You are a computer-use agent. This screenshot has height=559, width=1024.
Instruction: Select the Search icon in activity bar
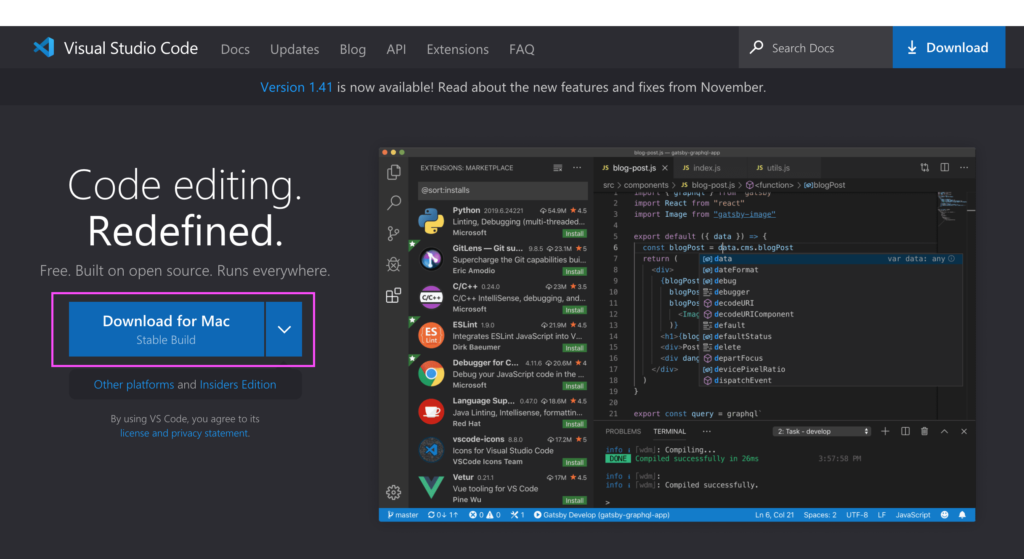(394, 202)
